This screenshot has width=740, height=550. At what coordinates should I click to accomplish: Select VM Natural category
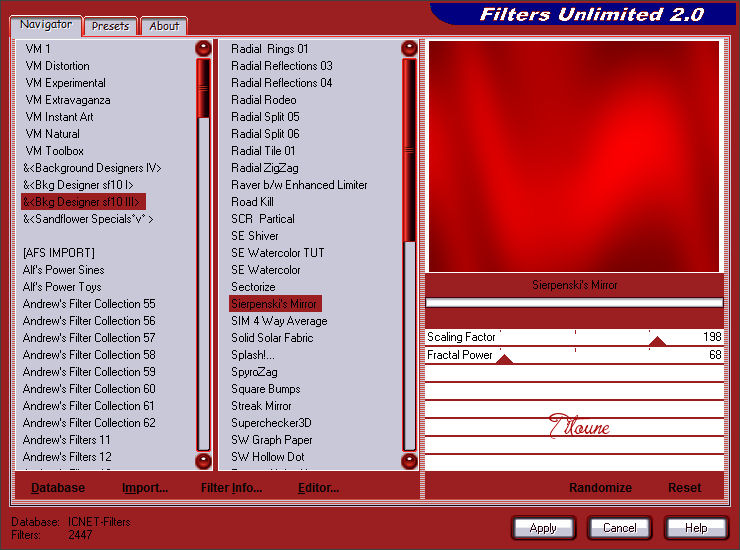[x=52, y=134]
